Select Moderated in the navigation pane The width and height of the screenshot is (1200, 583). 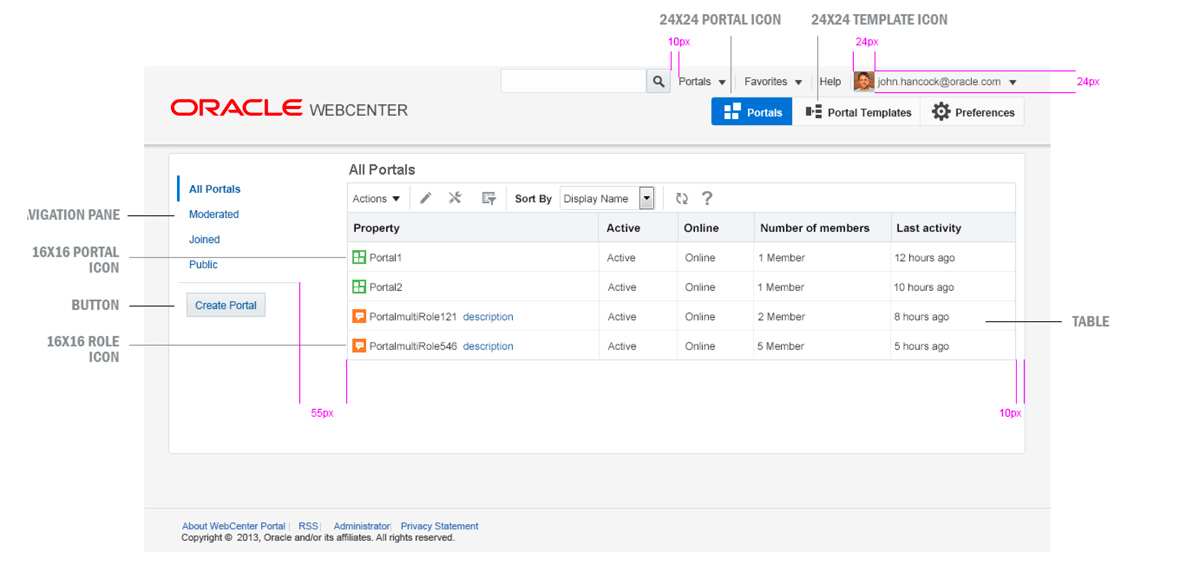coord(214,214)
